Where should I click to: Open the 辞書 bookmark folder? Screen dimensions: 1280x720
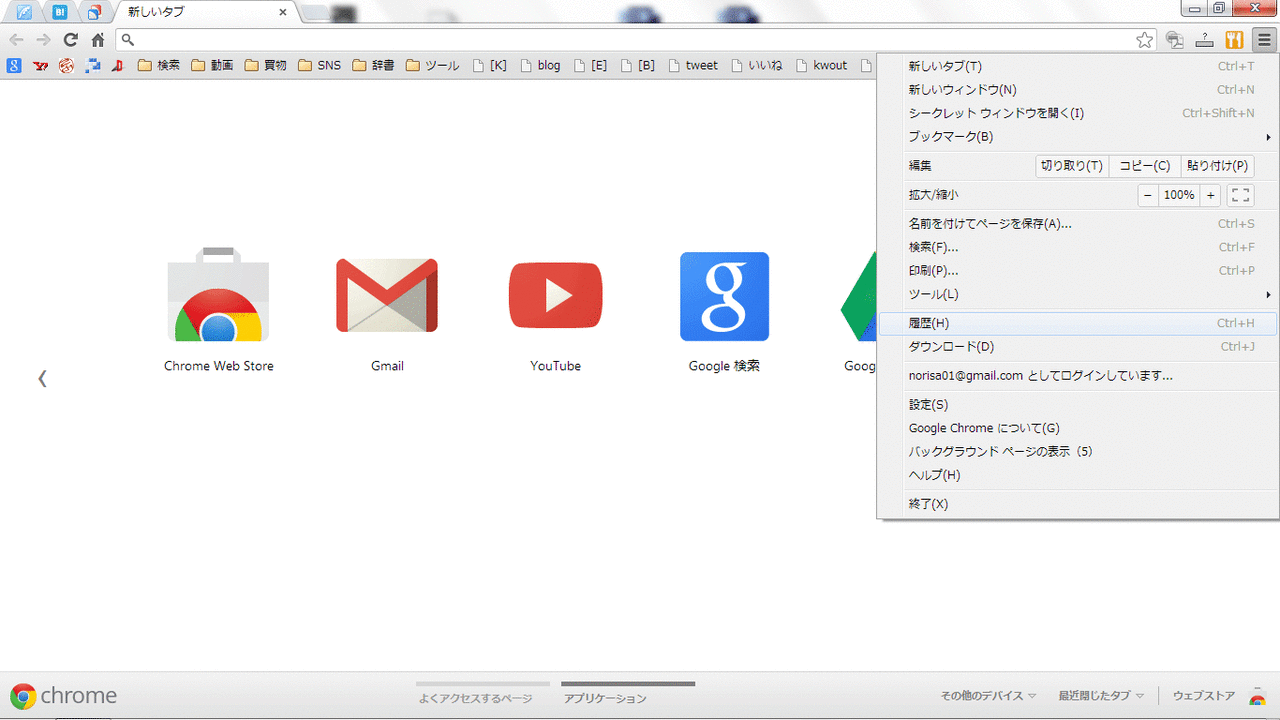click(373, 66)
